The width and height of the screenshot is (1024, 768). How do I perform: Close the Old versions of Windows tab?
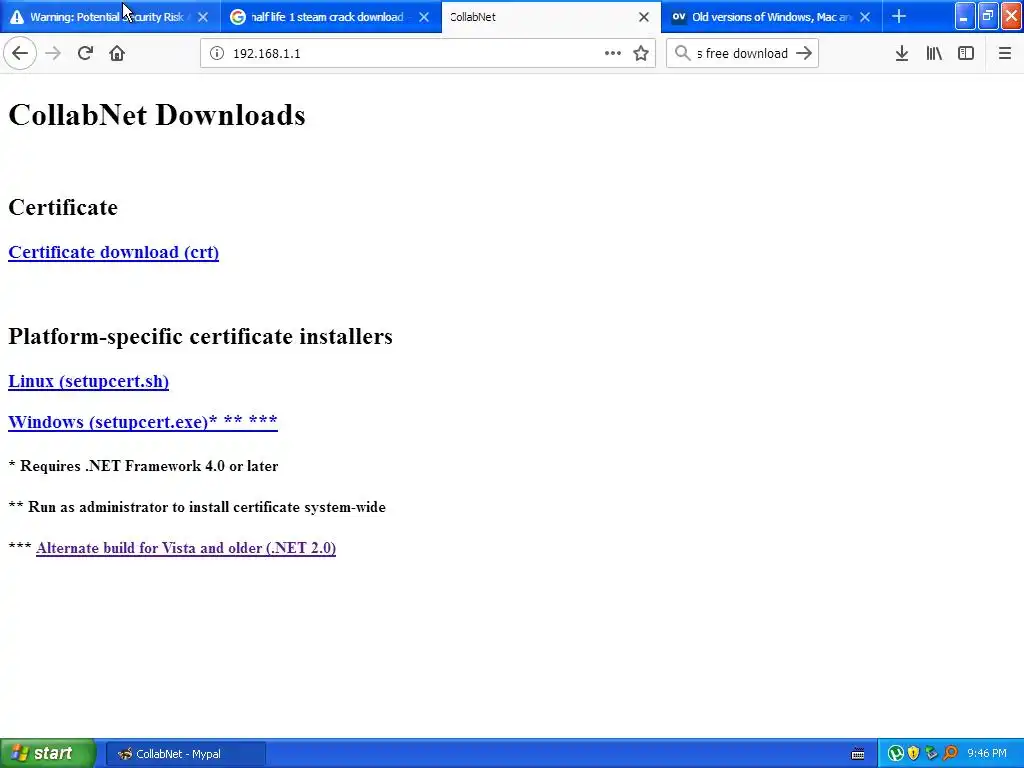(x=865, y=17)
